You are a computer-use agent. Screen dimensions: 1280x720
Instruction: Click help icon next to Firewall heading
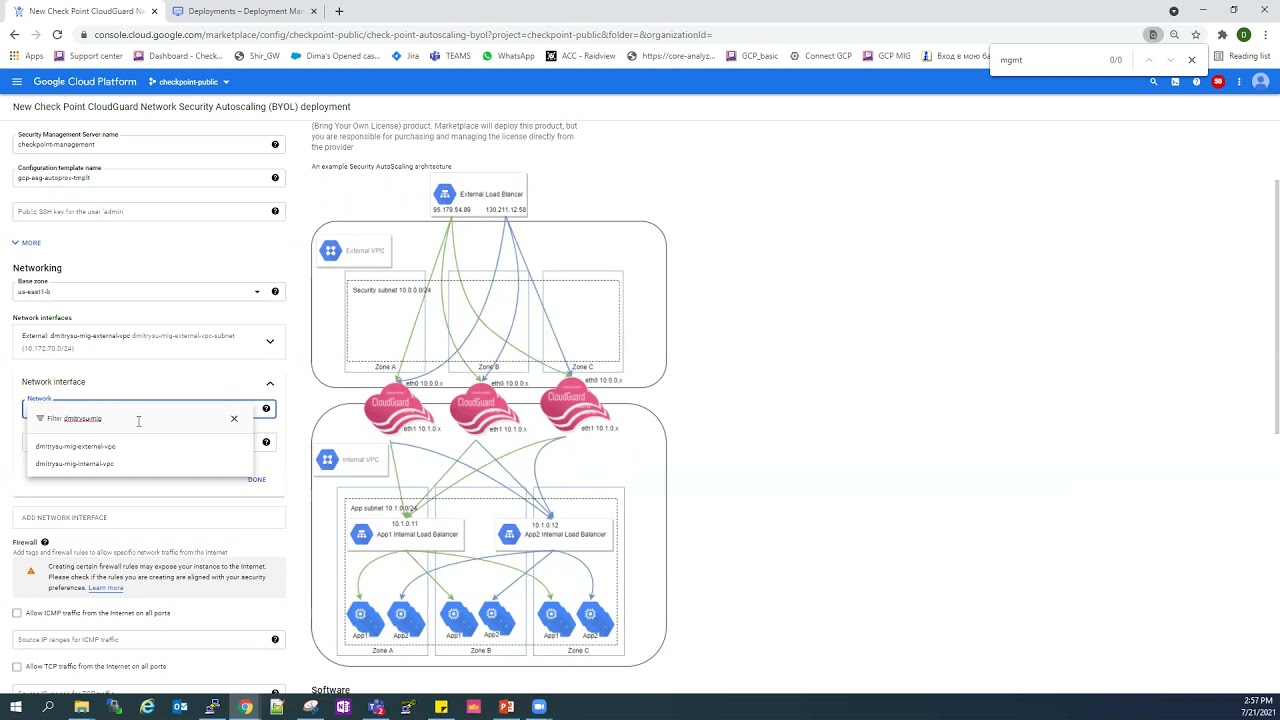[45, 542]
